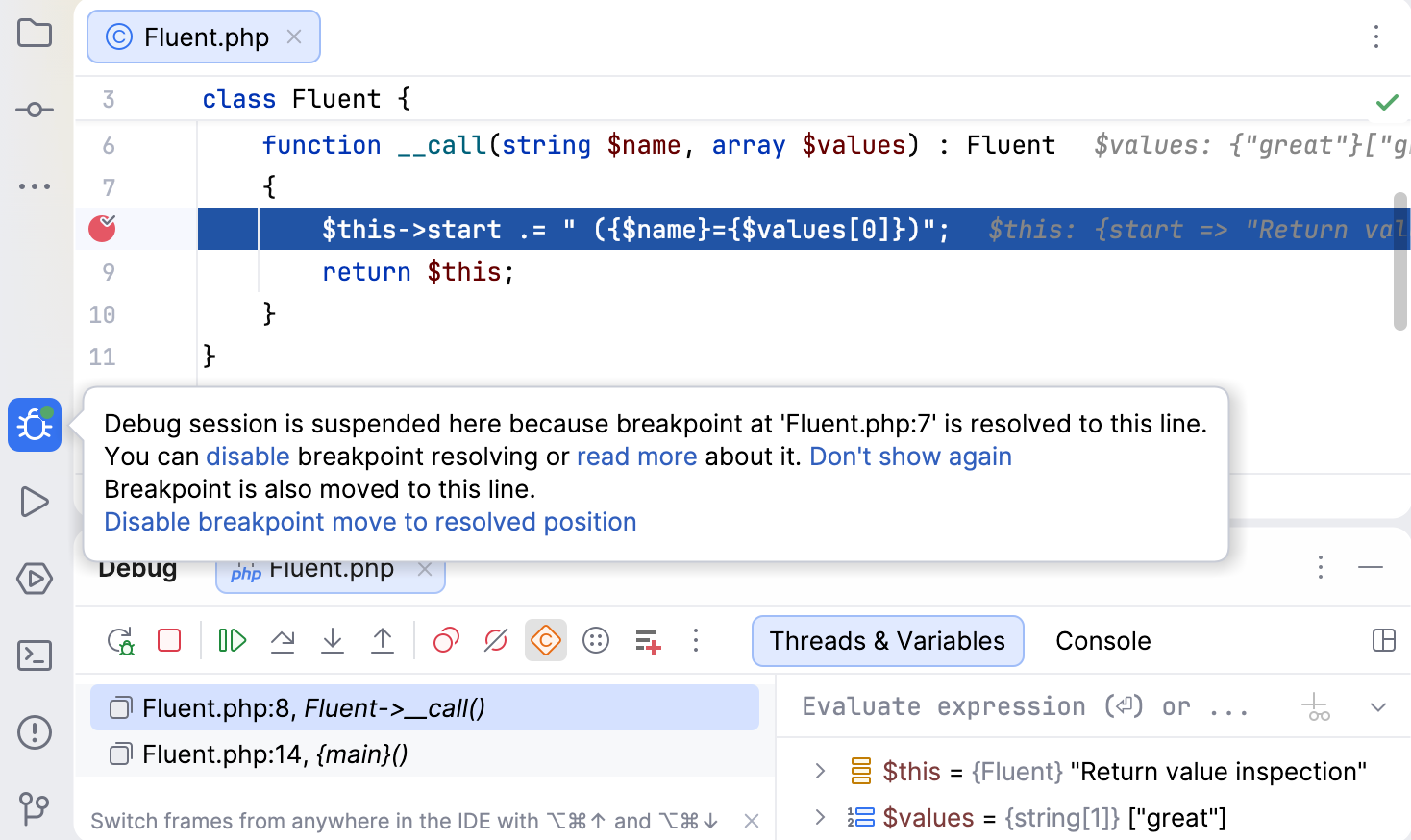Image resolution: width=1411 pixels, height=840 pixels.
Task: Step into the function call
Action: pos(333,641)
